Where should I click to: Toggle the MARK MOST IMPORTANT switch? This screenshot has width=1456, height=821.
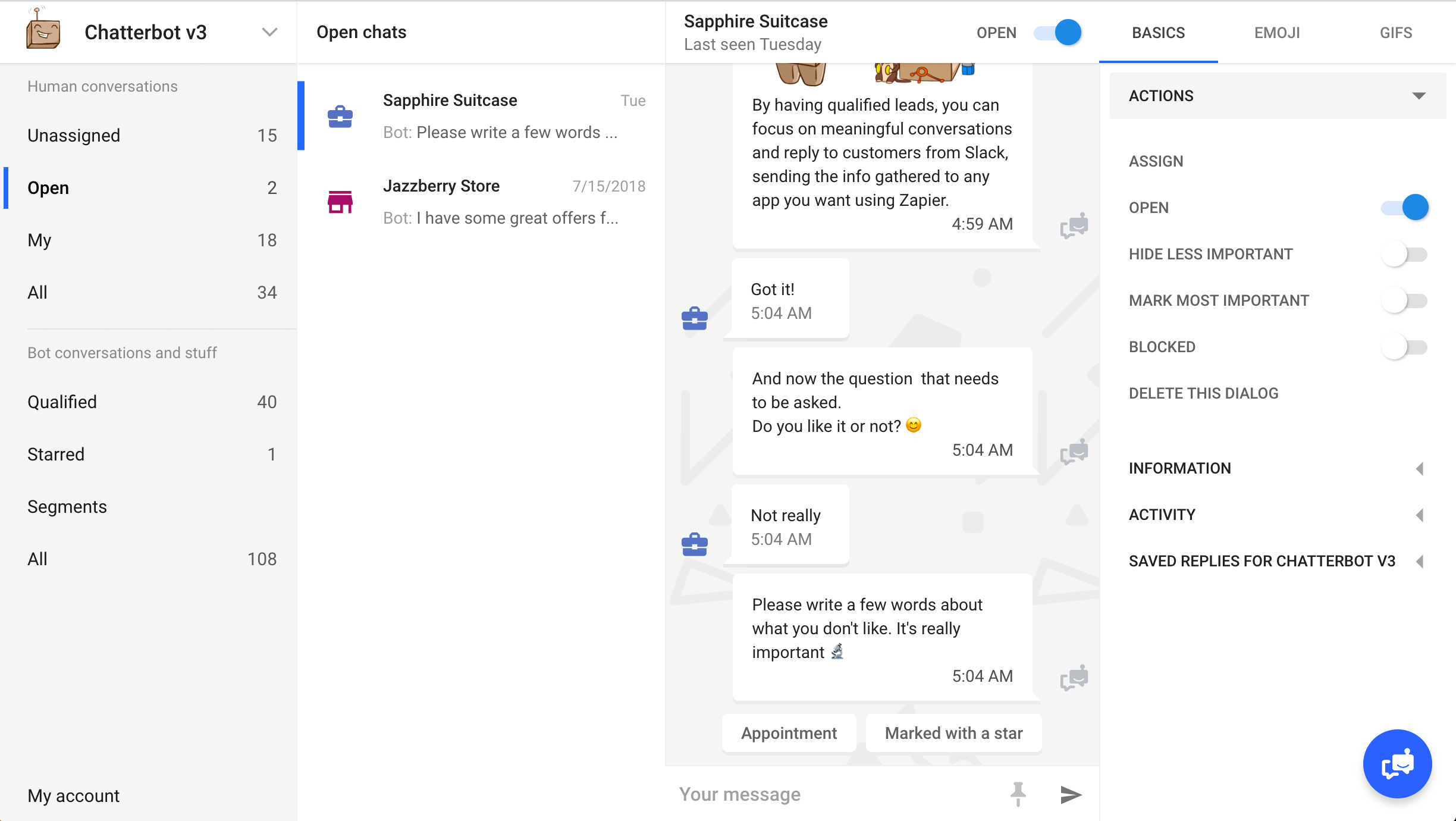(x=1403, y=300)
